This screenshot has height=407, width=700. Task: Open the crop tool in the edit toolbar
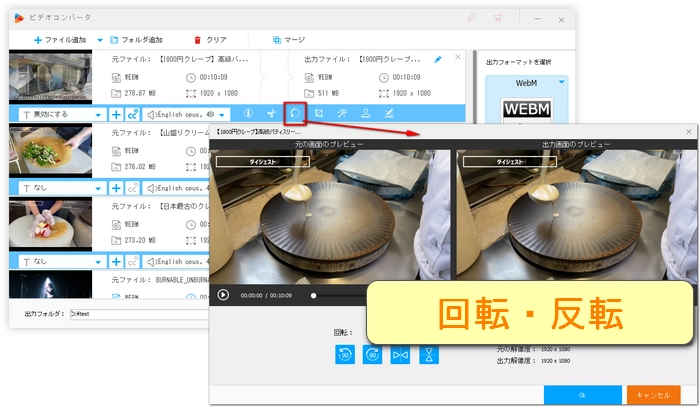(x=320, y=114)
